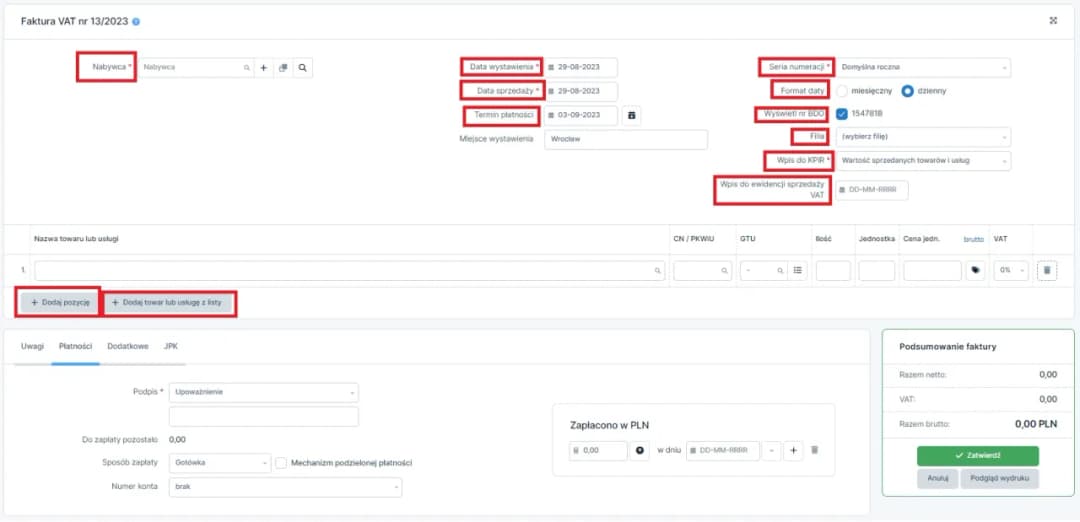Click the info icon next to Faktura VAT title
Viewport: 1080px width, 522px height.
click(x=136, y=21)
